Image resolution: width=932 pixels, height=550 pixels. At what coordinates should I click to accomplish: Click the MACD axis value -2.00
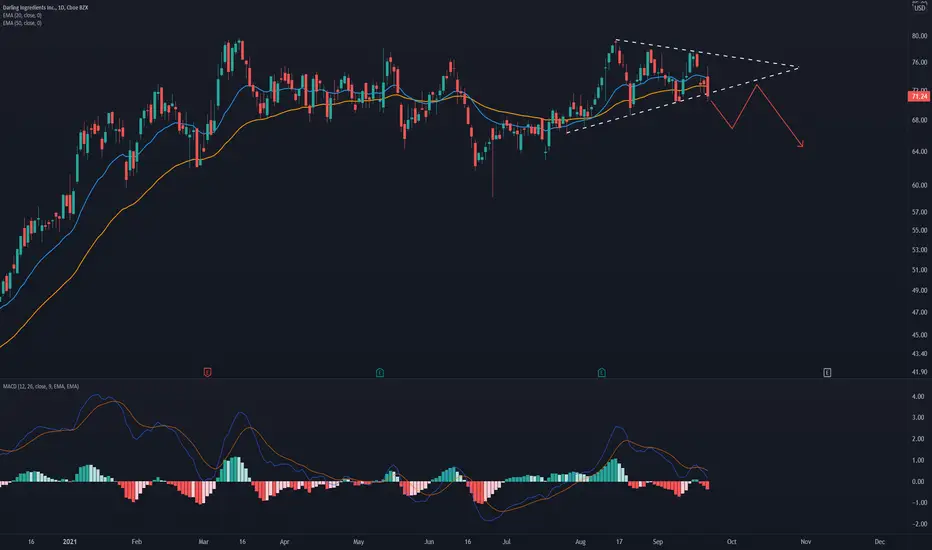(918, 524)
